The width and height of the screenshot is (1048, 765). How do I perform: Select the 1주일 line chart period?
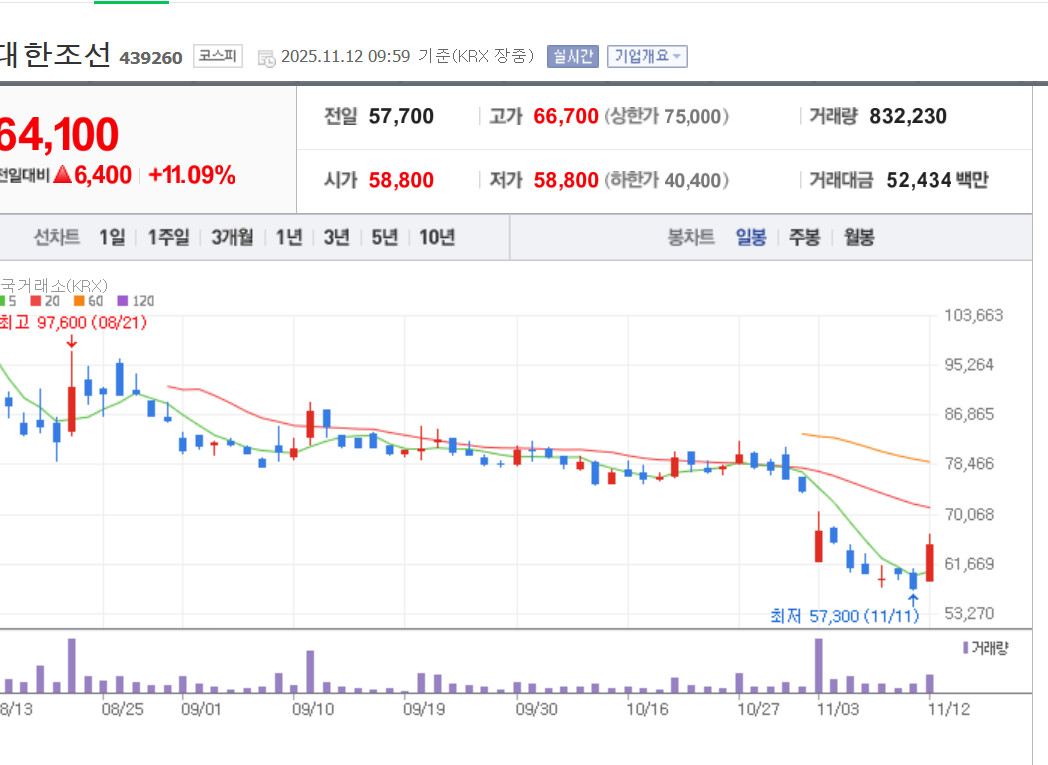coord(168,237)
